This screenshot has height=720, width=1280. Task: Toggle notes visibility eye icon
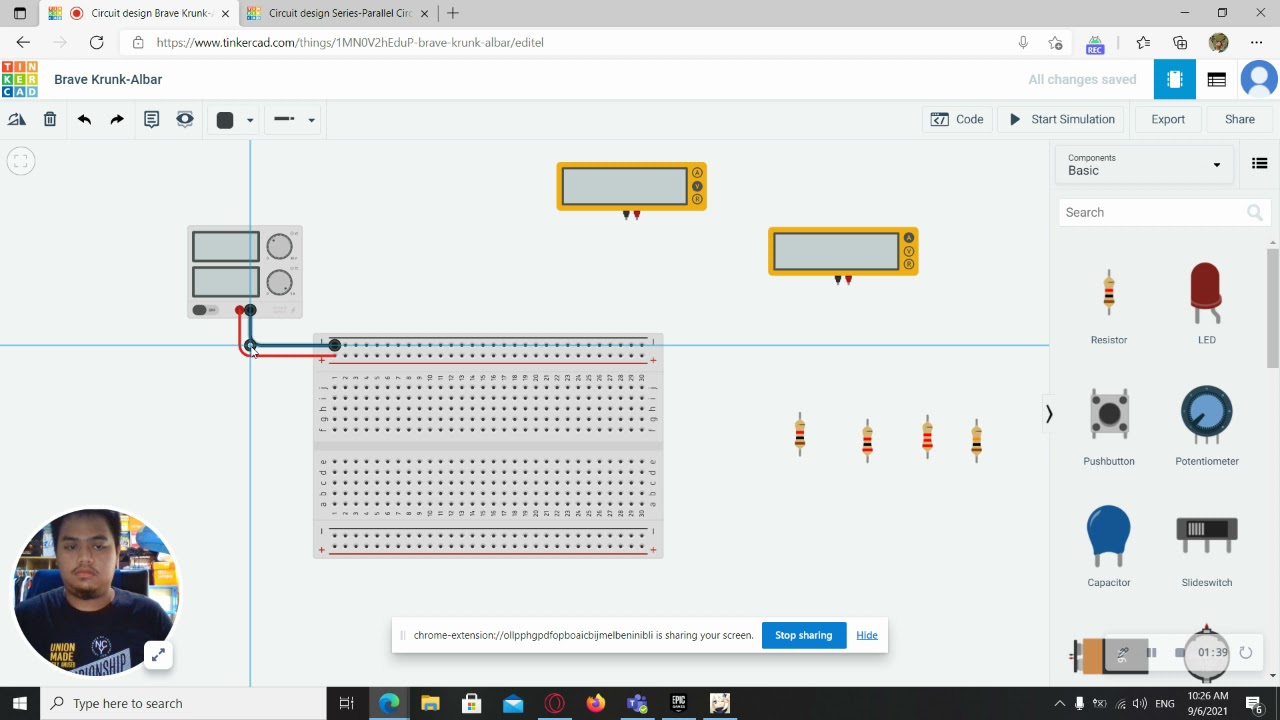pos(185,119)
